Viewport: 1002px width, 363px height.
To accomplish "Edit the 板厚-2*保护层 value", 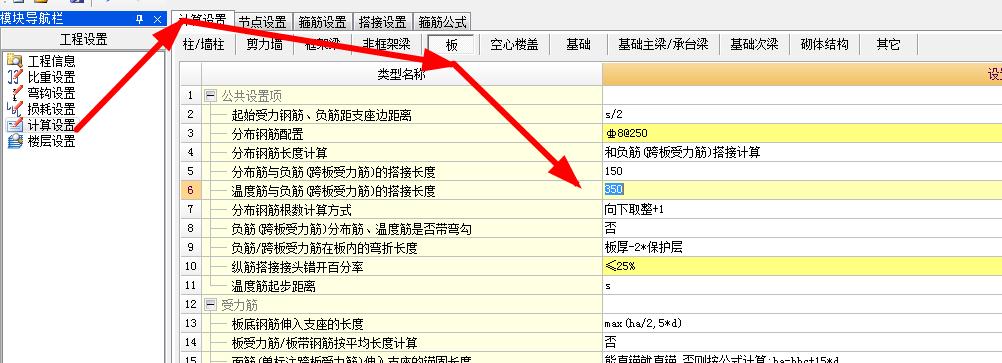I will click(802, 247).
